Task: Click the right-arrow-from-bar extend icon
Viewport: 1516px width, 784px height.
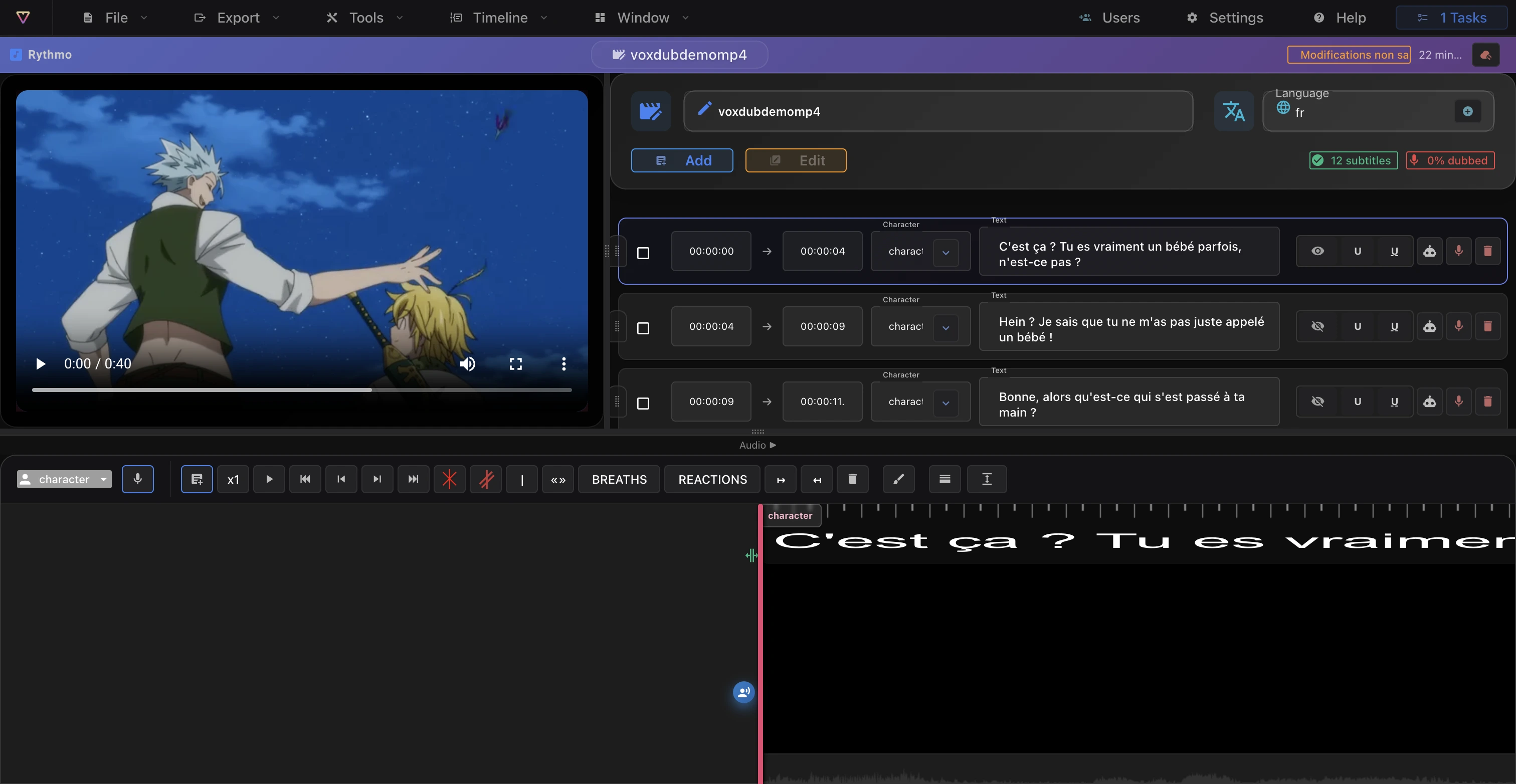Action: pyautogui.click(x=781, y=479)
